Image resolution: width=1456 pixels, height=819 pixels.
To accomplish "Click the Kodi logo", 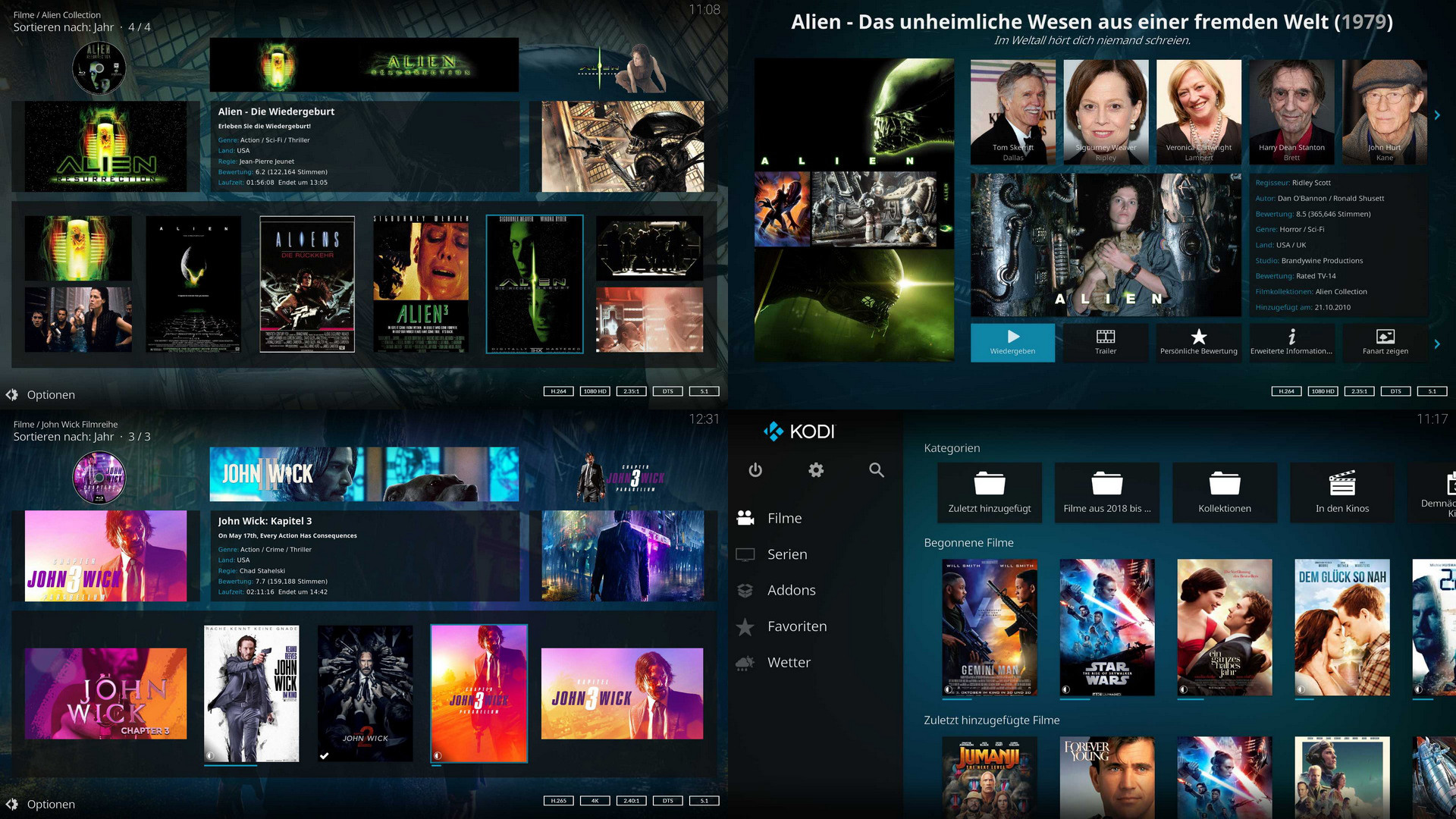I will 799,431.
